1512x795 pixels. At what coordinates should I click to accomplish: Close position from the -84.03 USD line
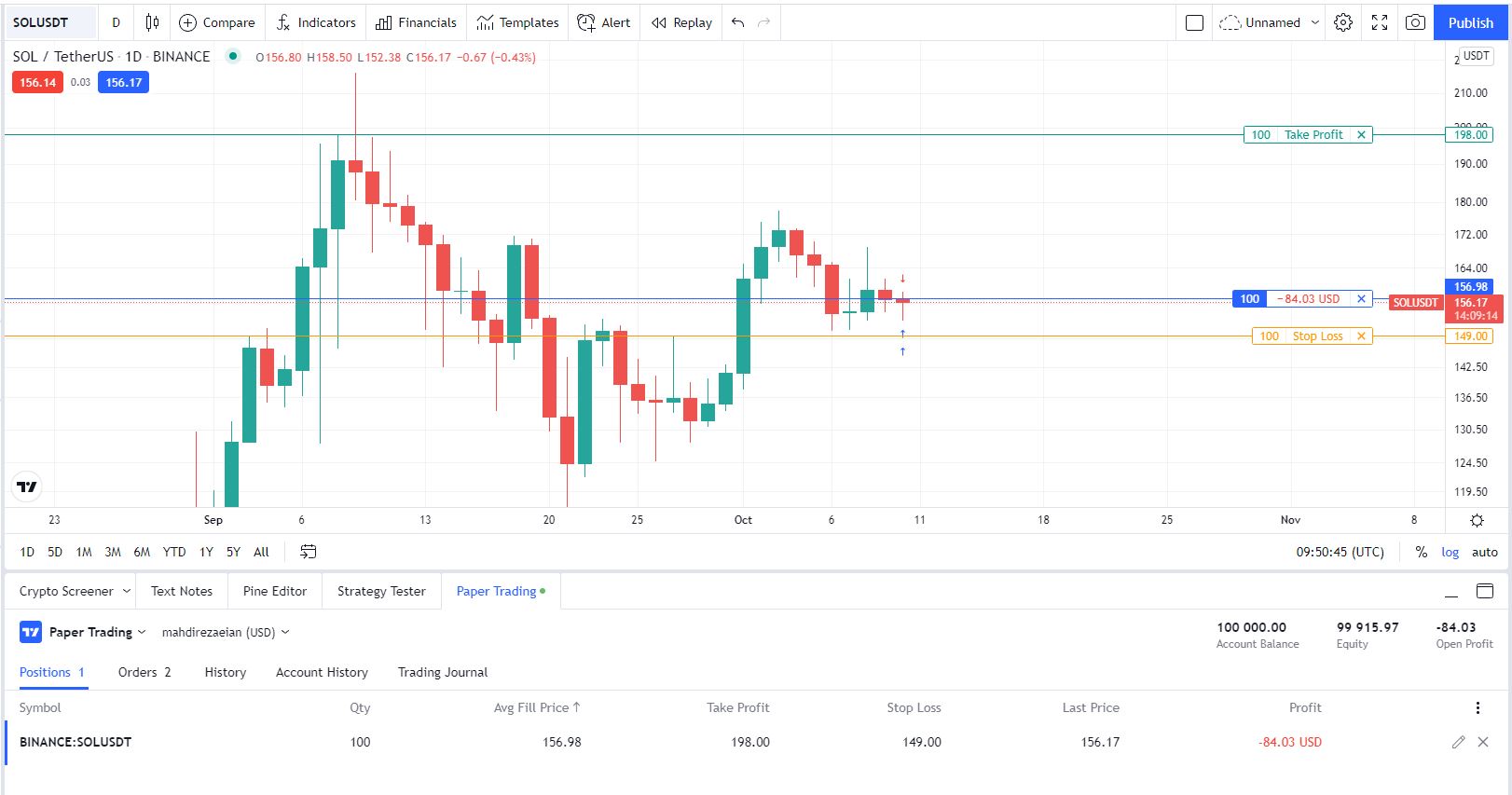pyautogui.click(x=1361, y=299)
